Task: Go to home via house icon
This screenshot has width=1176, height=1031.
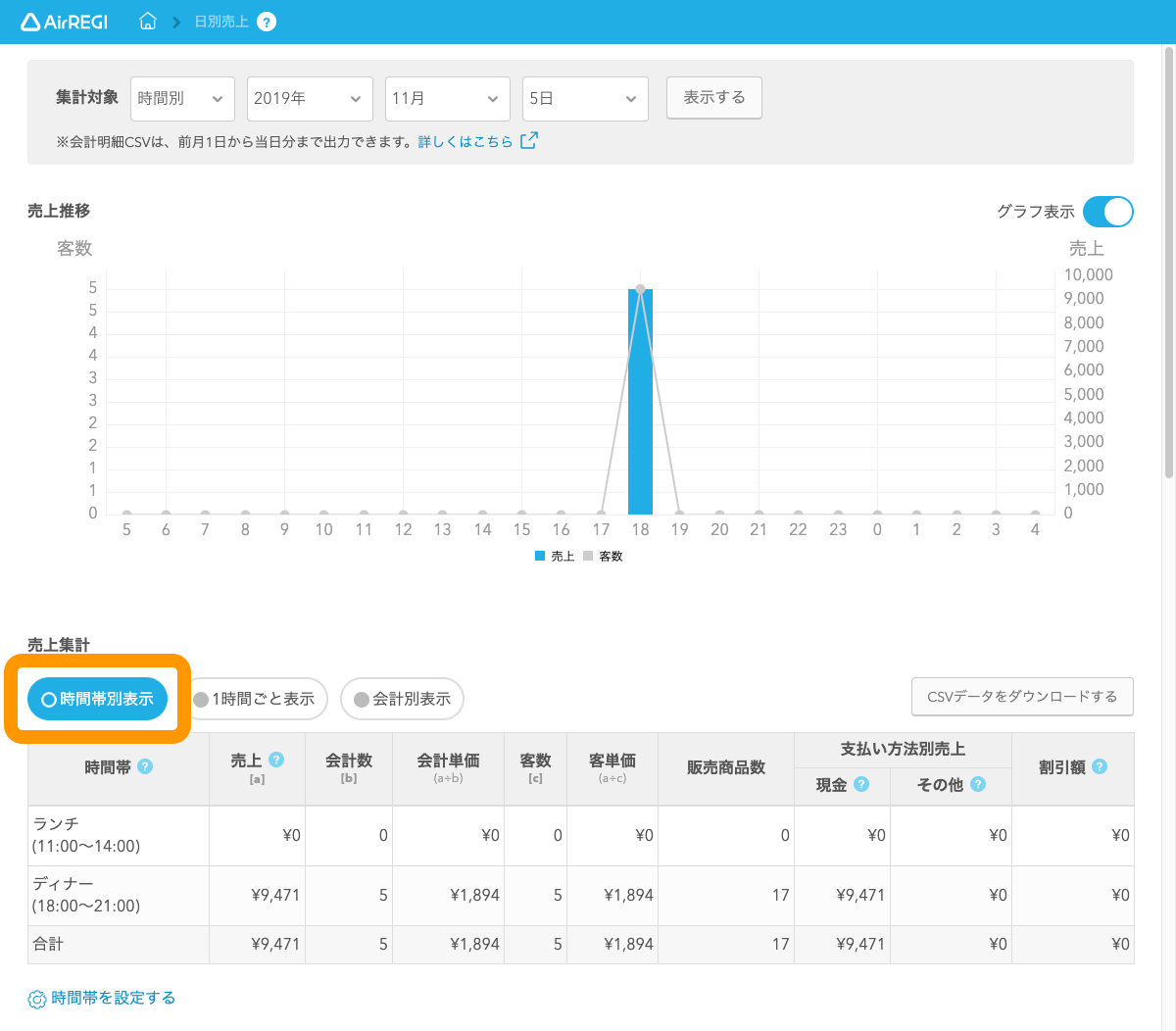Action: coord(148,21)
